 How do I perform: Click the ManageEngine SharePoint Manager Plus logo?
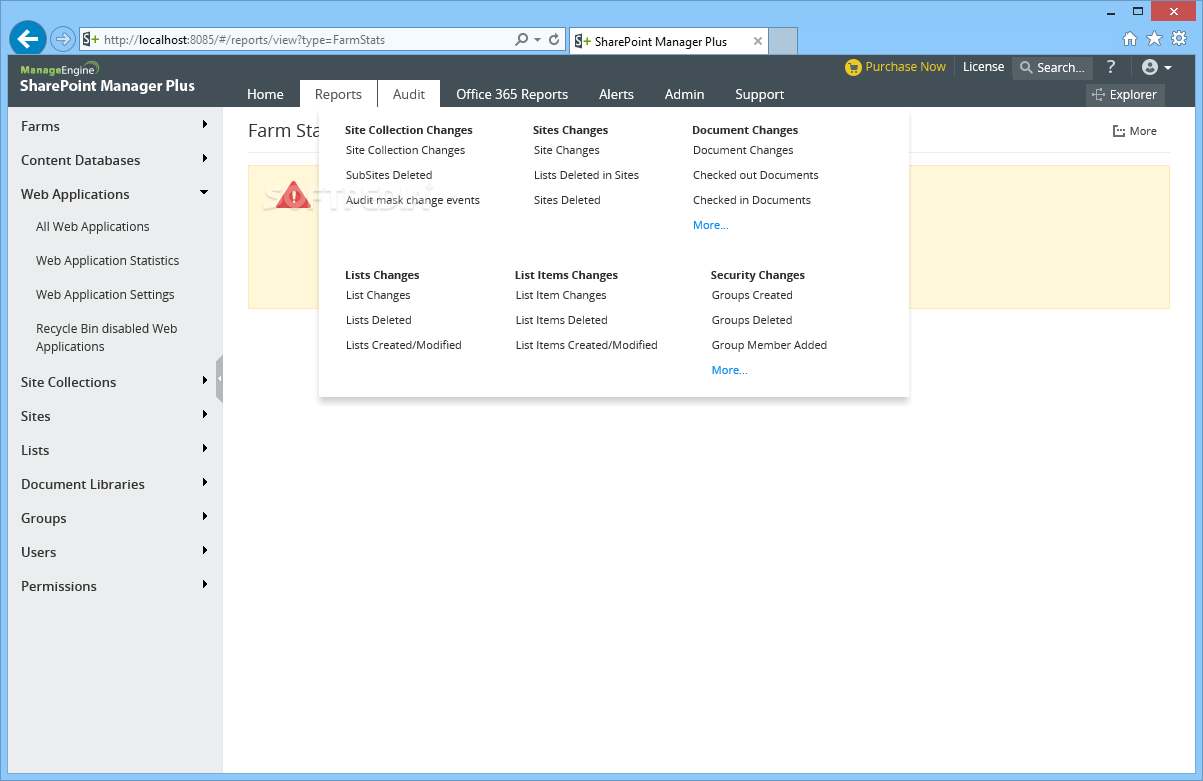pyautogui.click(x=107, y=78)
